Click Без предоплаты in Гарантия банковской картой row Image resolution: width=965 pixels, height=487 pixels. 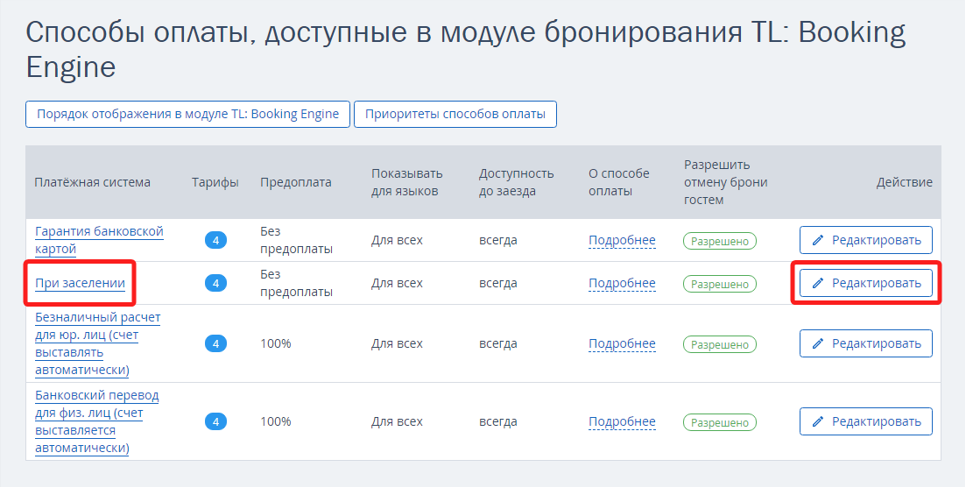pos(297,240)
